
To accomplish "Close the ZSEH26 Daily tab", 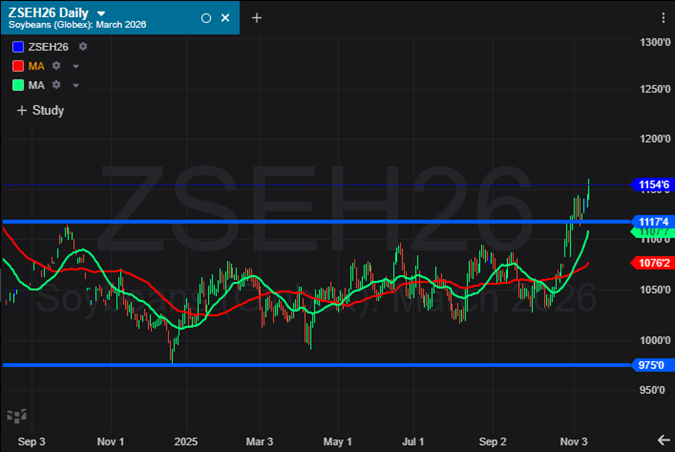I will click(225, 18).
